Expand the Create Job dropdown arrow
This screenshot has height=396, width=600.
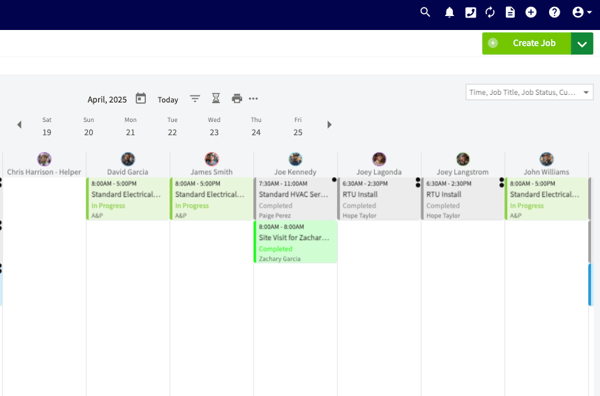click(582, 44)
